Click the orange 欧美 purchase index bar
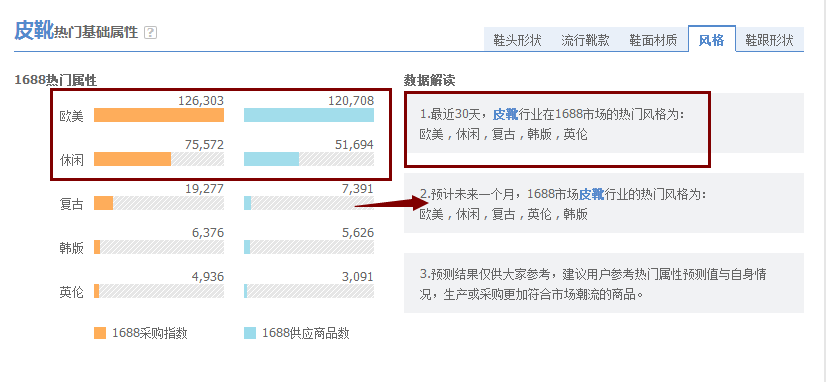Screen dimensions: 826x382 159,115
